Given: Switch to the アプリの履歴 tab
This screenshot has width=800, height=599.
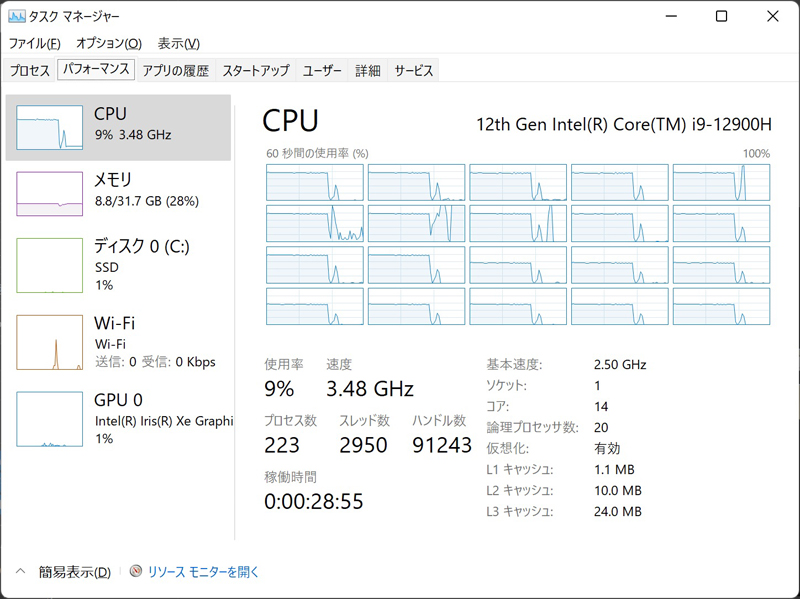Looking at the screenshot, I should pos(173,70).
